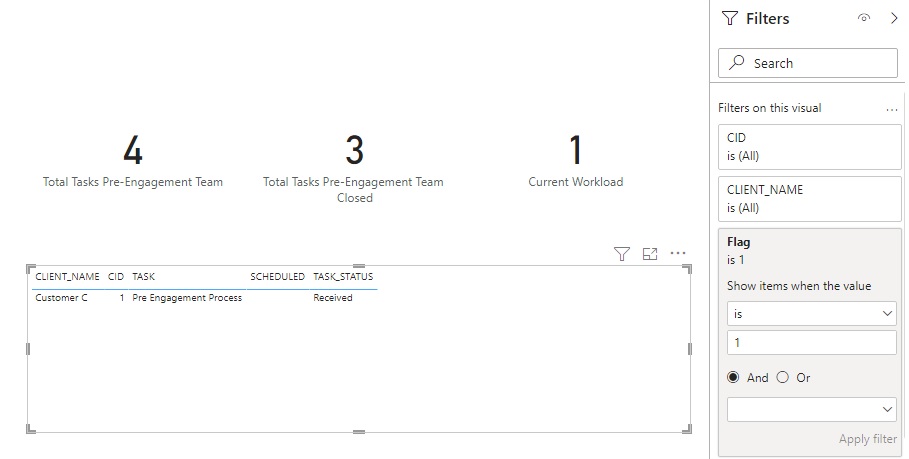Sort table by CID column header
The height and width of the screenshot is (459, 909).
click(x=116, y=276)
